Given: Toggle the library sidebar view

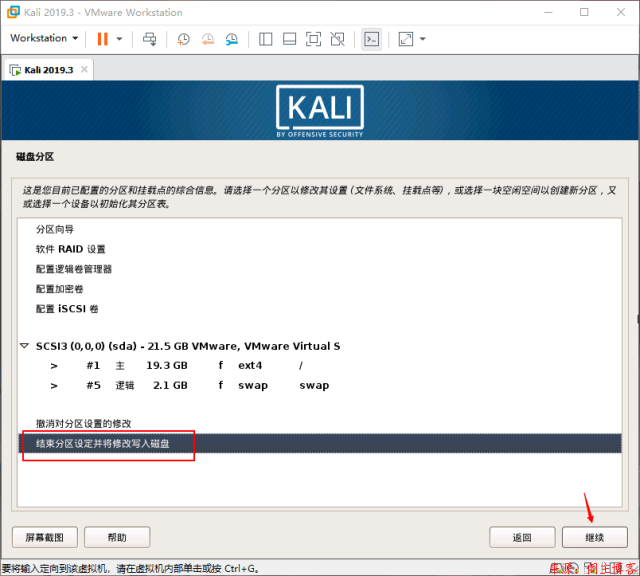Looking at the screenshot, I should tap(266, 39).
